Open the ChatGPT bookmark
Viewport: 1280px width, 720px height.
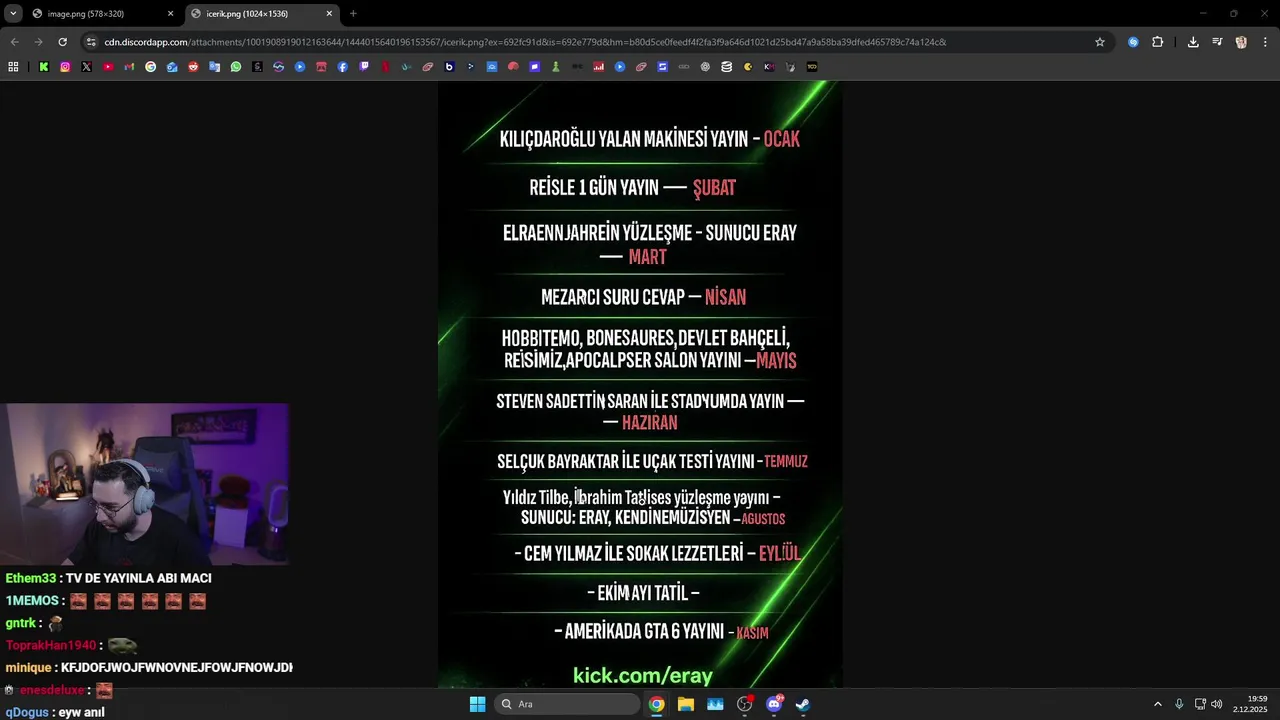(x=705, y=67)
